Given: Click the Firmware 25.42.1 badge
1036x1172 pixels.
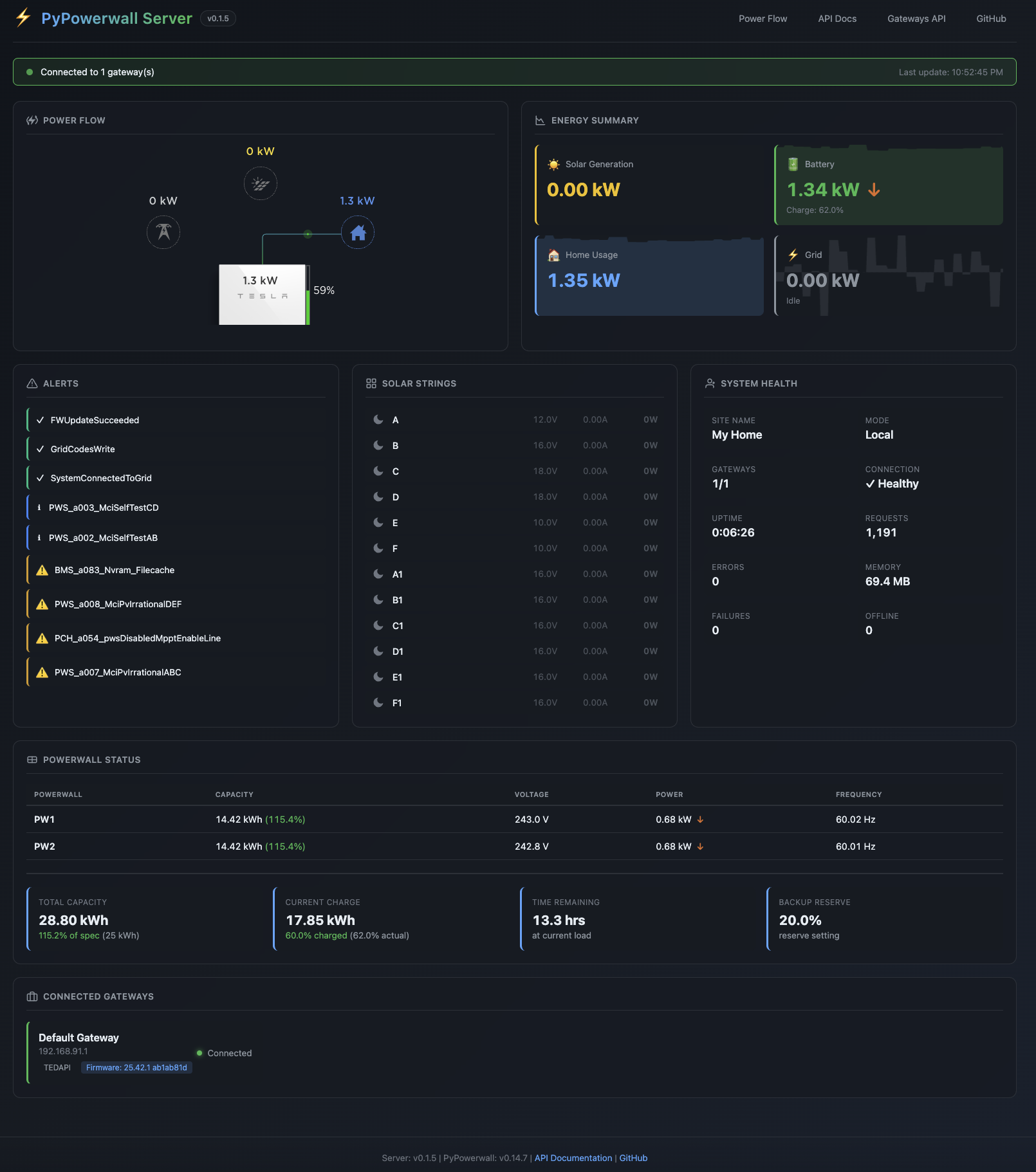Looking at the screenshot, I should [136, 1067].
